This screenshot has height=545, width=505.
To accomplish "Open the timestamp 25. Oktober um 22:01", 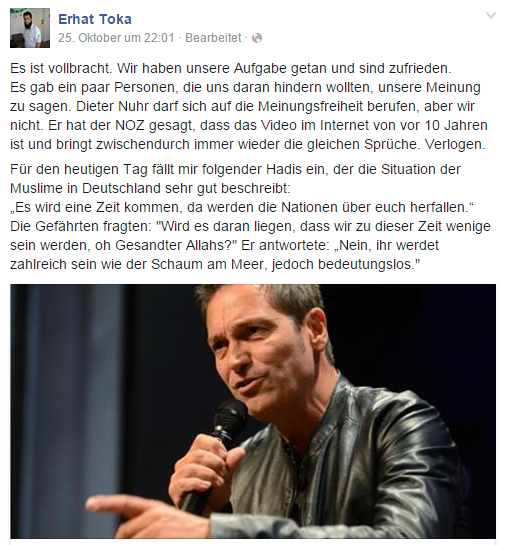I will tap(116, 38).
